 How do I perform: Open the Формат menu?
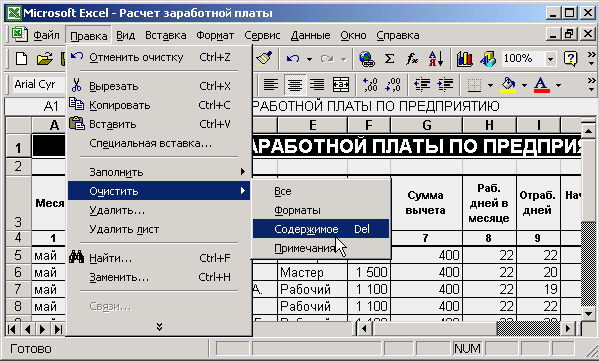click(x=215, y=36)
